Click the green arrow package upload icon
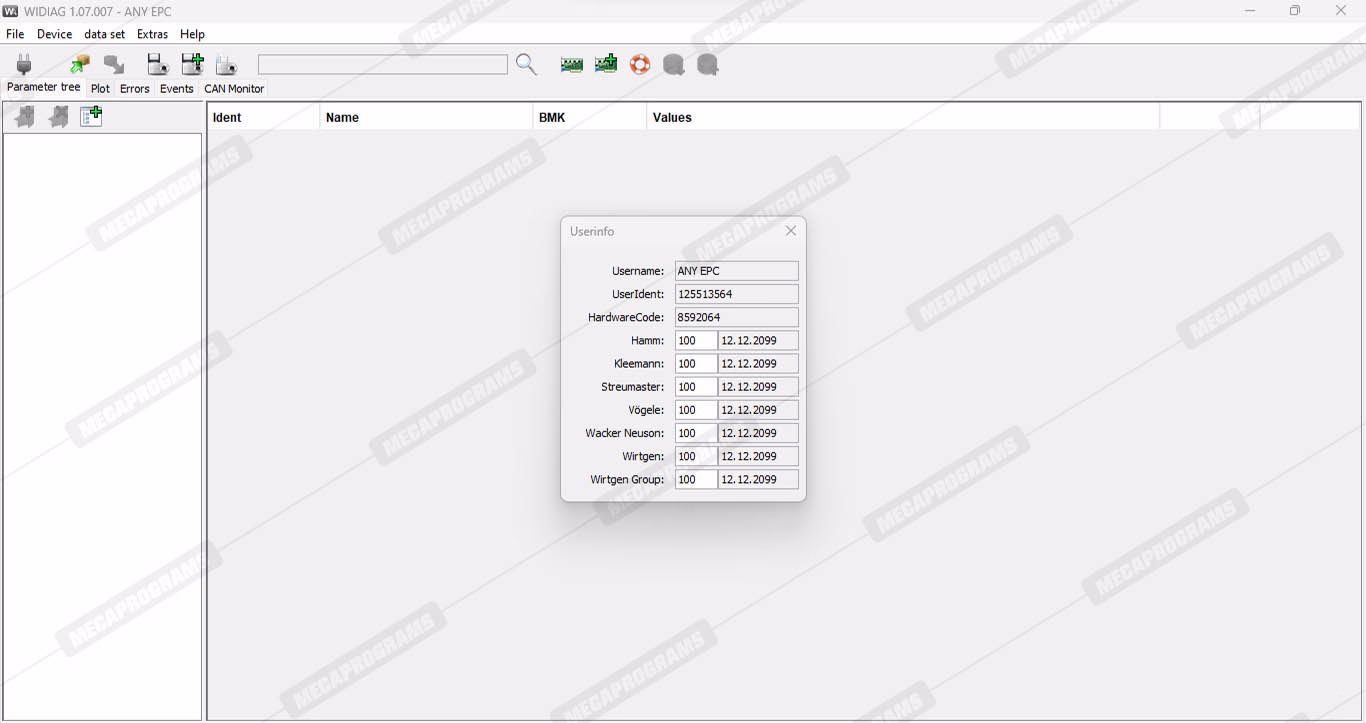Screen dimensions: 1366x723 80,65
